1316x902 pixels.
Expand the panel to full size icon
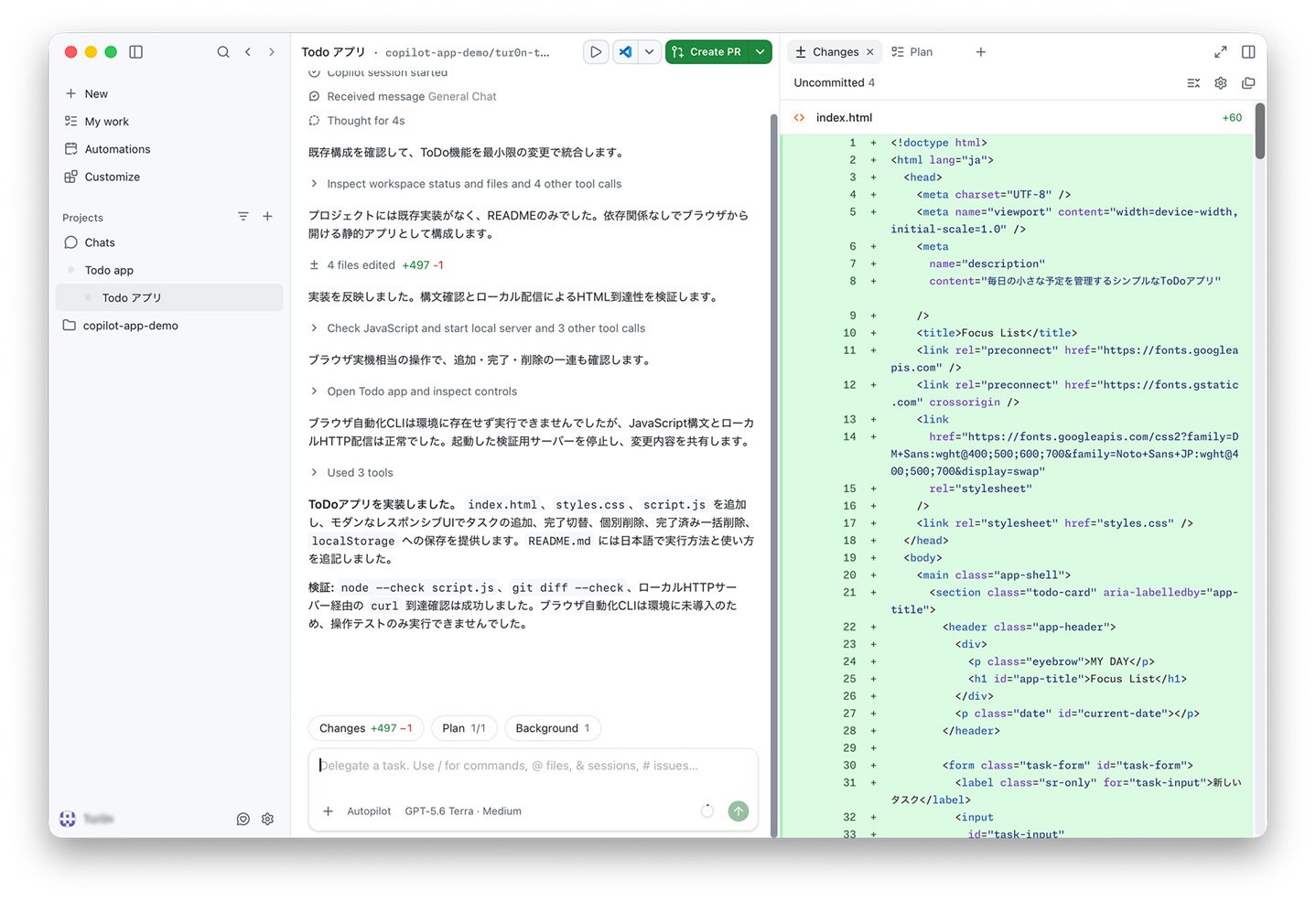[x=1220, y=52]
